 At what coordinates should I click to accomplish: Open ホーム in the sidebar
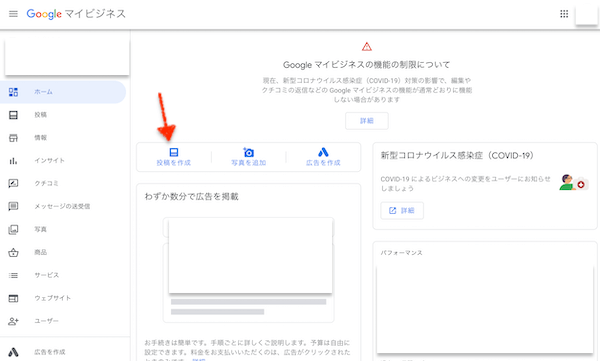63,92
